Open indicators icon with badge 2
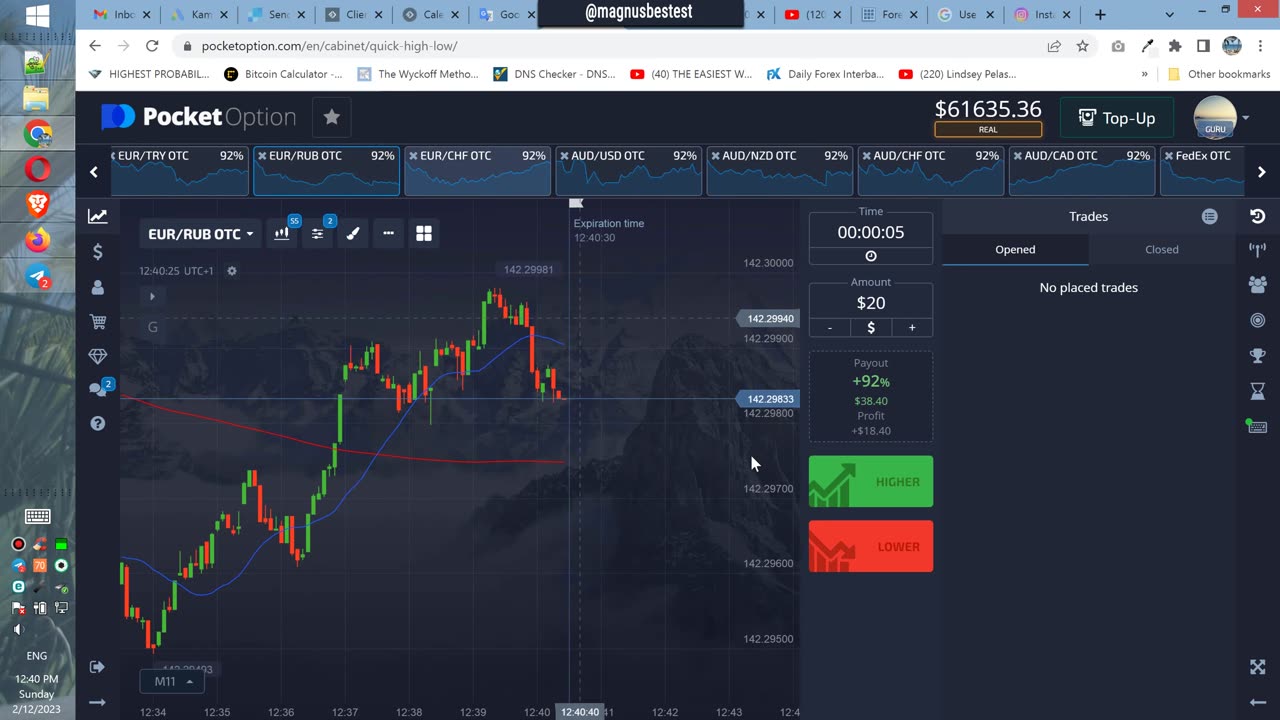Viewport: 1280px width, 720px height. pos(318,233)
